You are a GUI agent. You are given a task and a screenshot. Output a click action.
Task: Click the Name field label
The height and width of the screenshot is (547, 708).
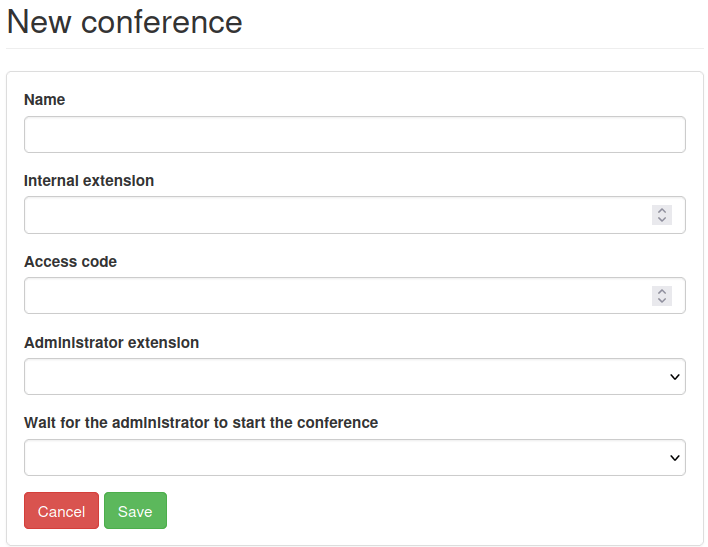(x=44, y=100)
